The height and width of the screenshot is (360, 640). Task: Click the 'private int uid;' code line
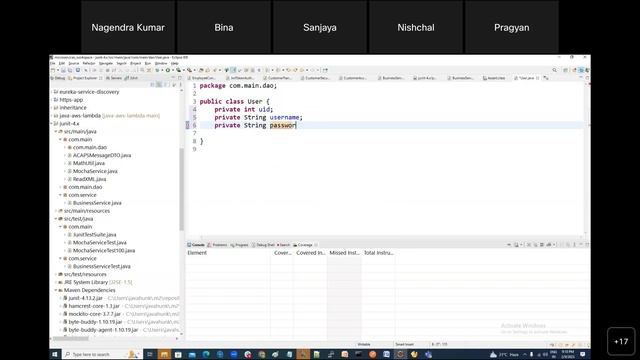point(244,109)
